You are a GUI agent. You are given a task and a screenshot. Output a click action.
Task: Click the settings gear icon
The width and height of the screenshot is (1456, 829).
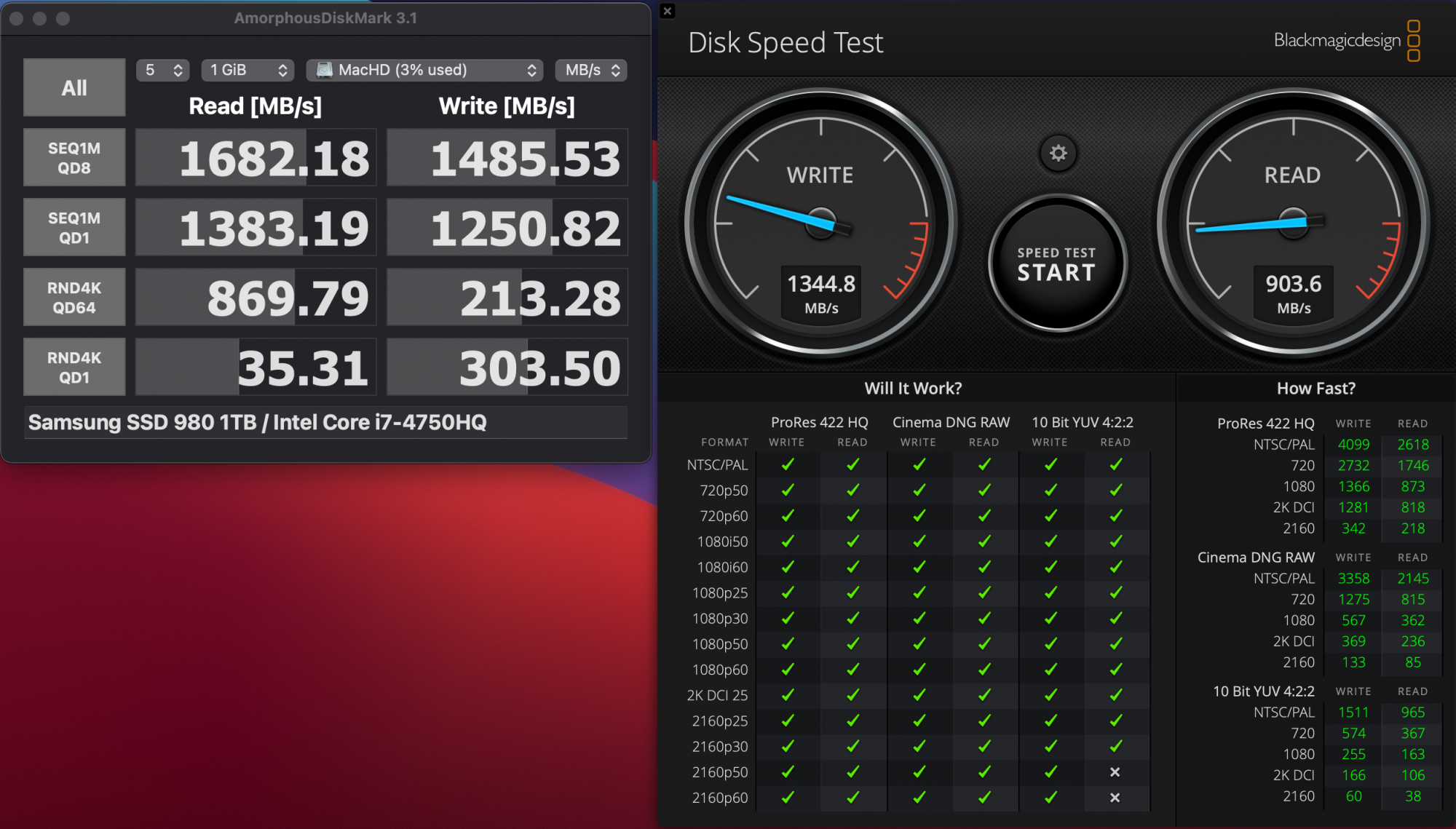coord(1058,154)
